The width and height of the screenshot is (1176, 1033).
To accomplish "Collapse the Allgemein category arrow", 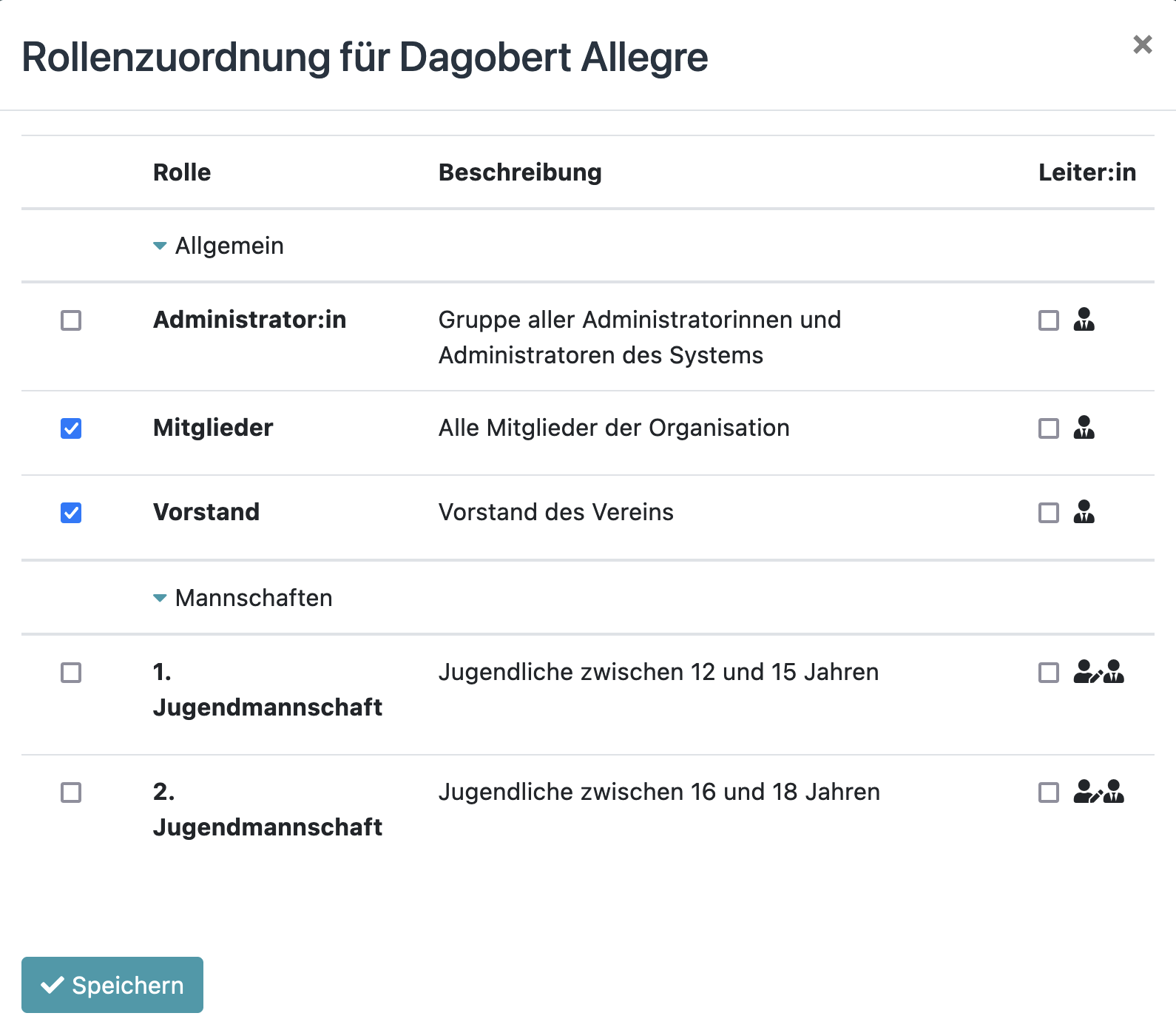I will (160, 246).
